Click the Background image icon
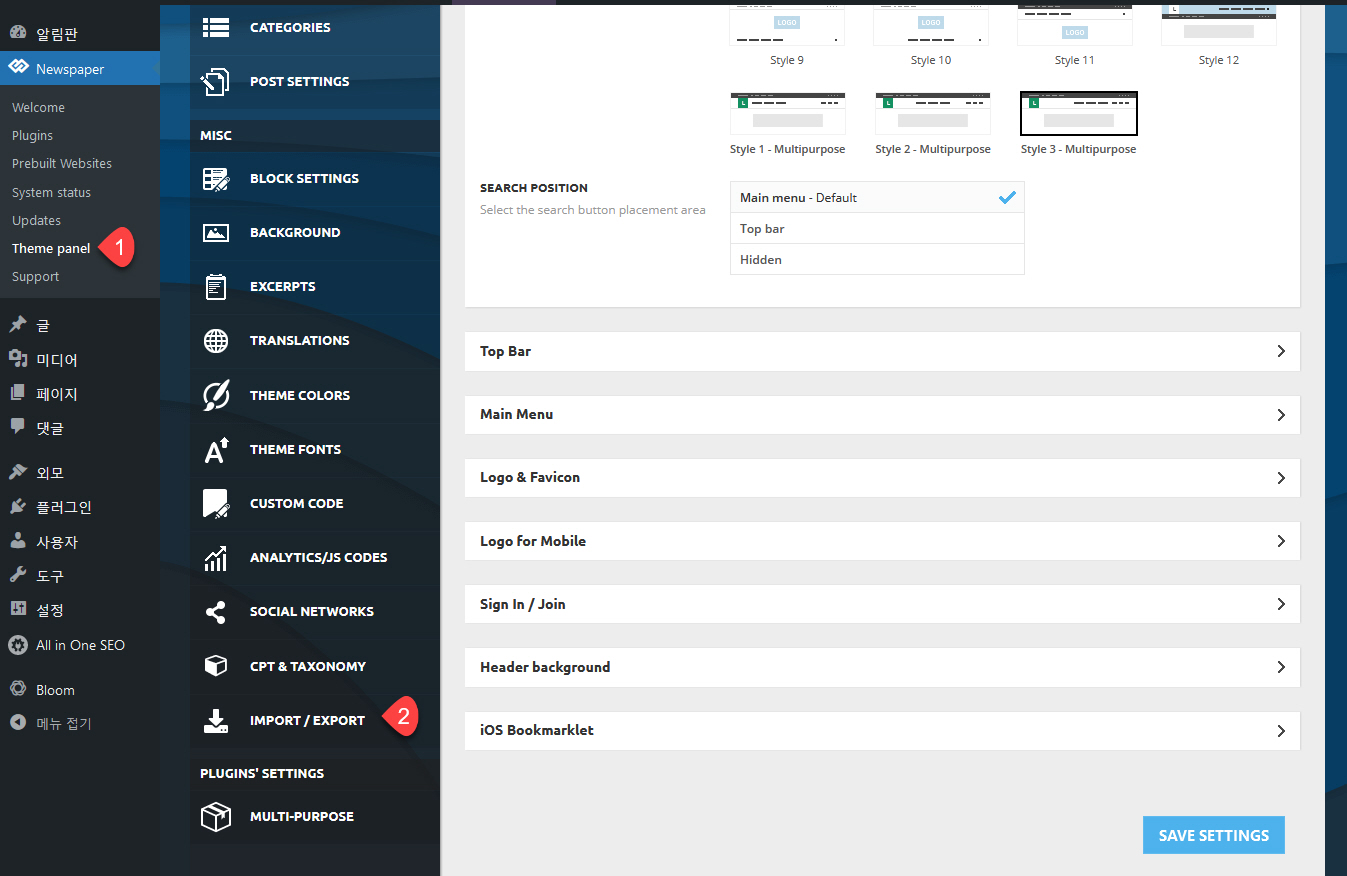This screenshot has height=876, width=1347. point(215,233)
